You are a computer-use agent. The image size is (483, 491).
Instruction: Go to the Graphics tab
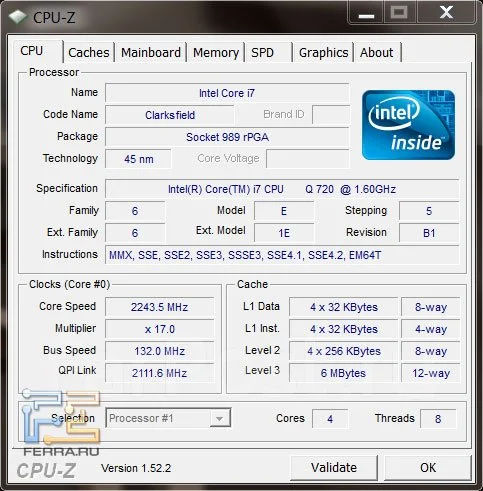tap(323, 53)
